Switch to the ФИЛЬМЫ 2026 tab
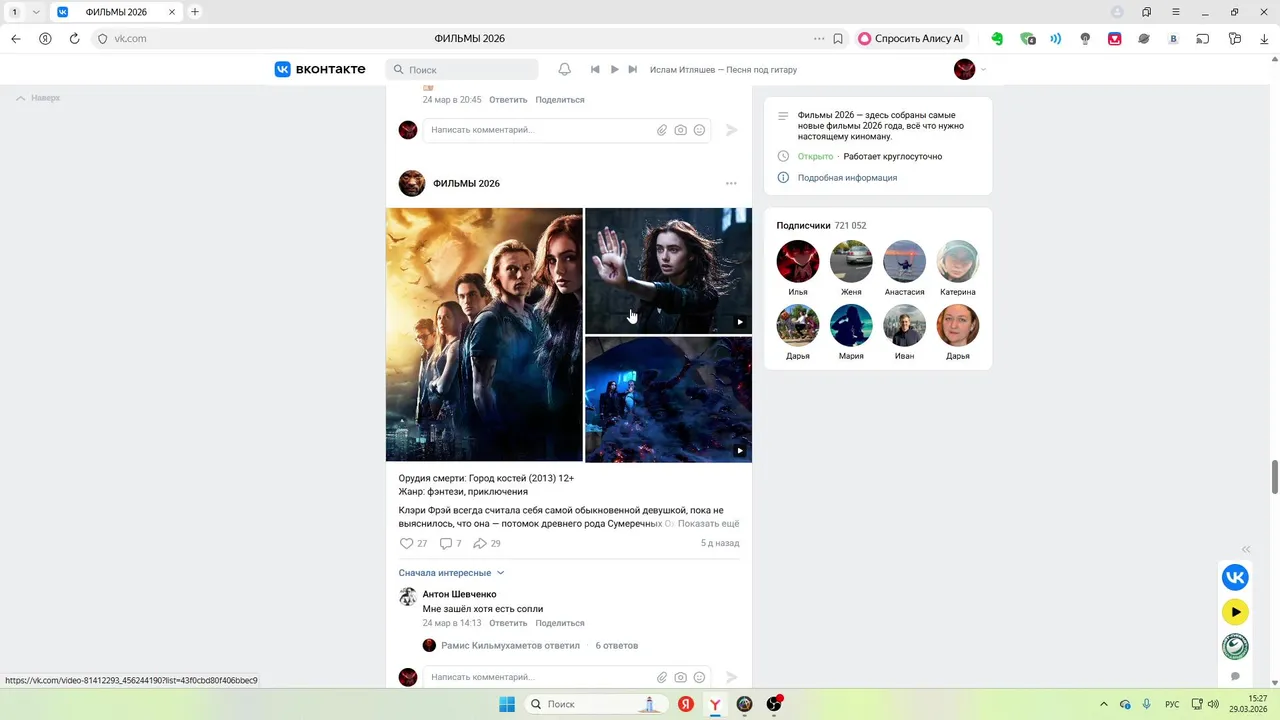 tap(118, 12)
